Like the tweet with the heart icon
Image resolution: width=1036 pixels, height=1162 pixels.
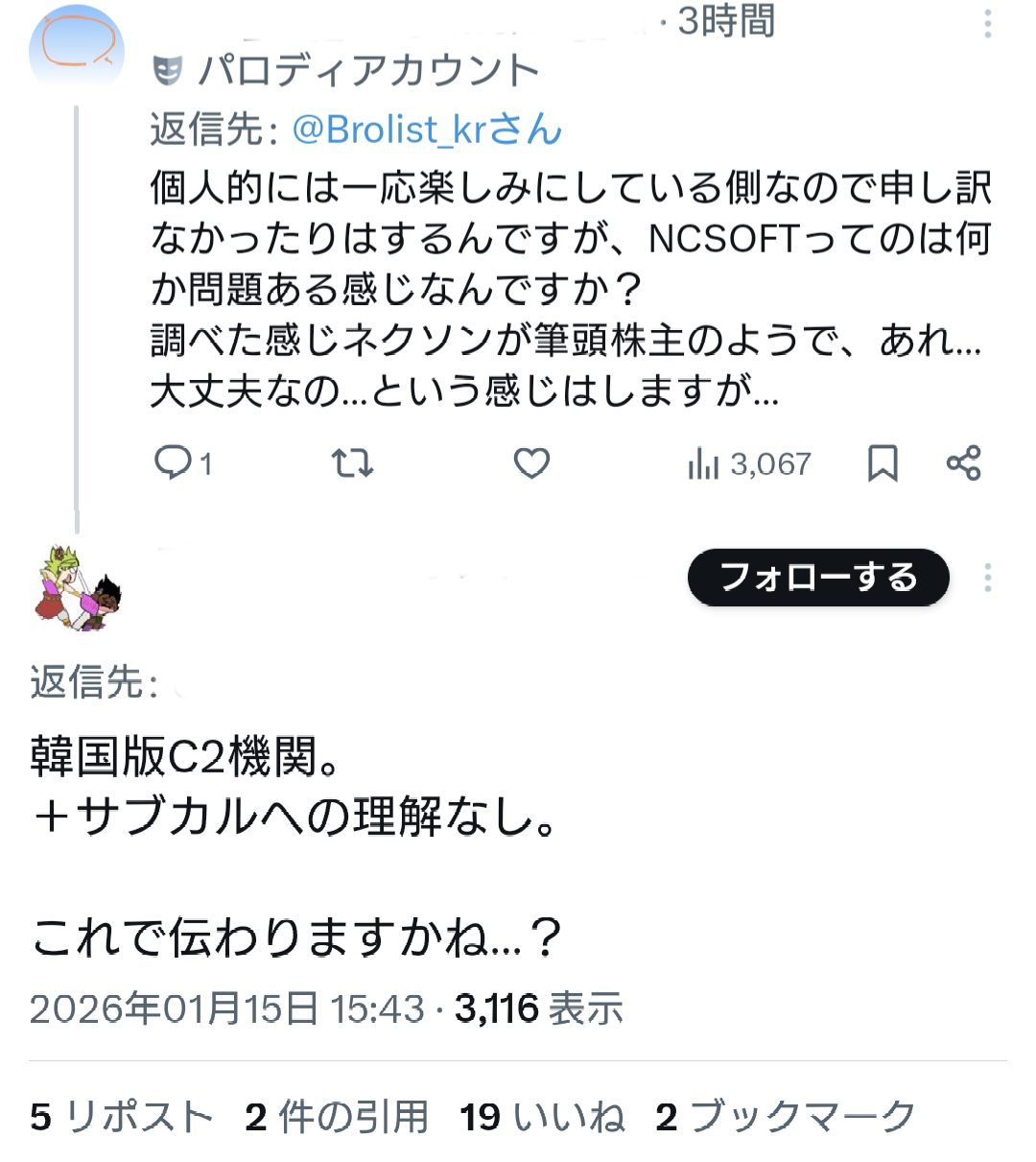click(530, 463)
